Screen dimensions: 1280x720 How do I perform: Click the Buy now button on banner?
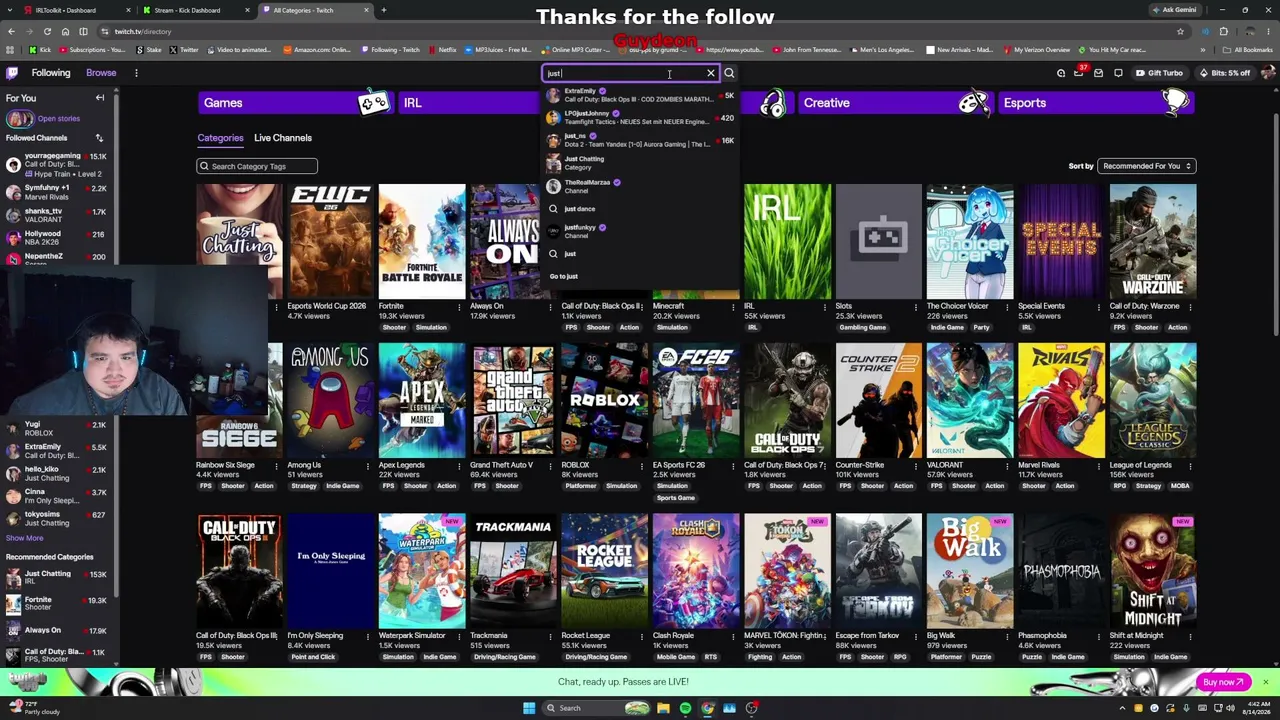tap(1222, 682)
